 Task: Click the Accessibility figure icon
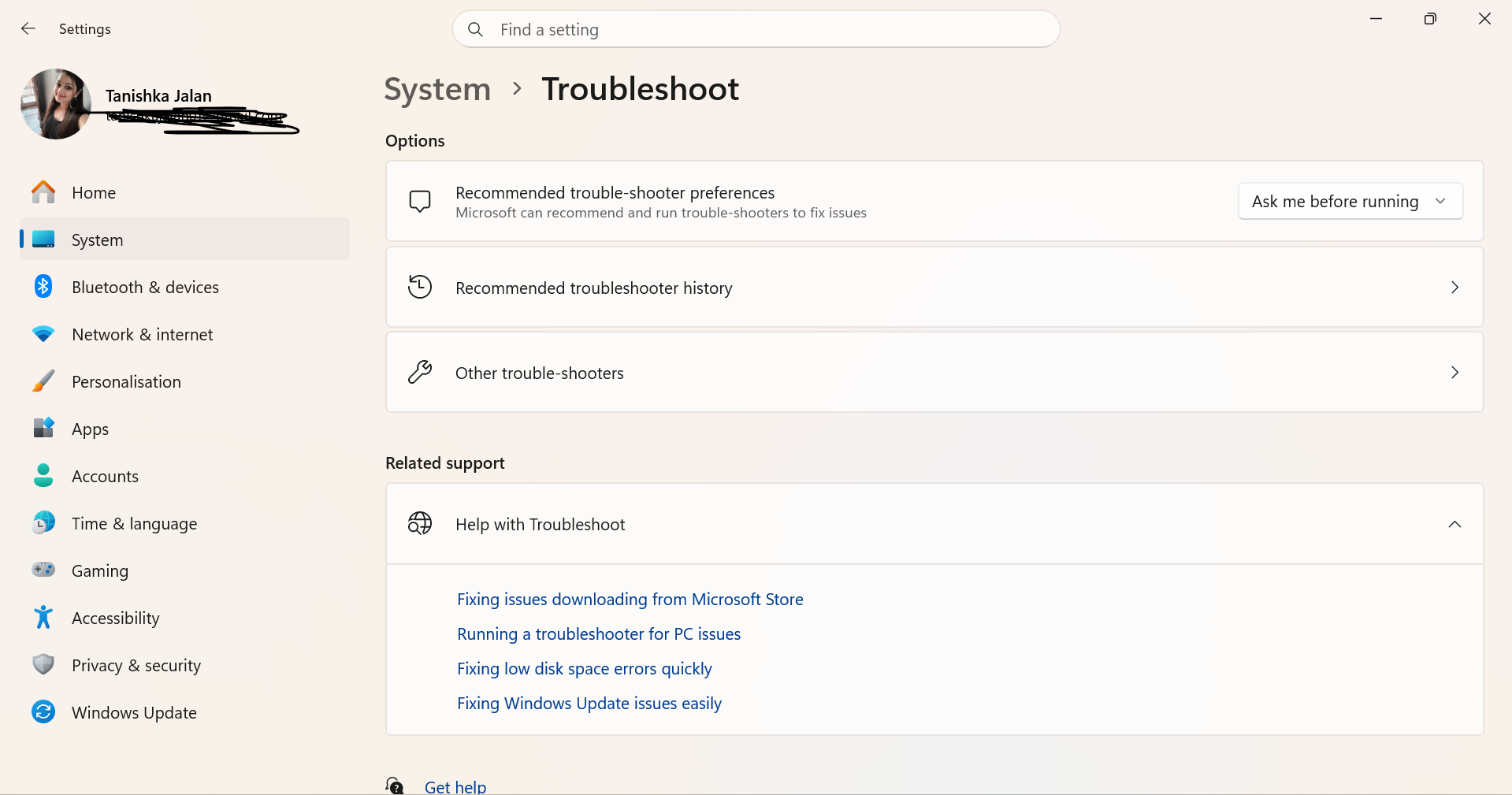tap(43, 617)
